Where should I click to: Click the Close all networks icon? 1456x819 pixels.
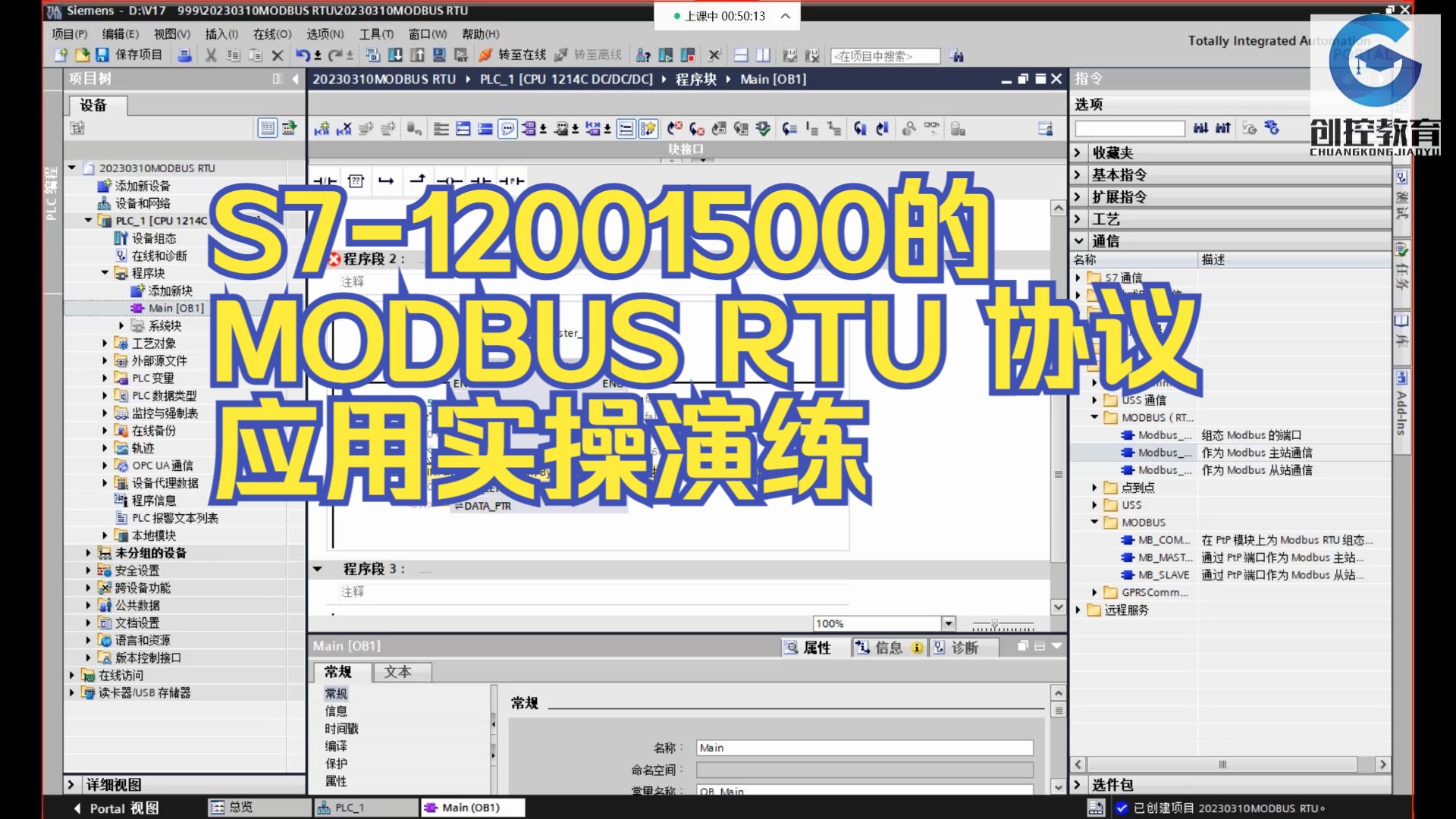(485, 129)
